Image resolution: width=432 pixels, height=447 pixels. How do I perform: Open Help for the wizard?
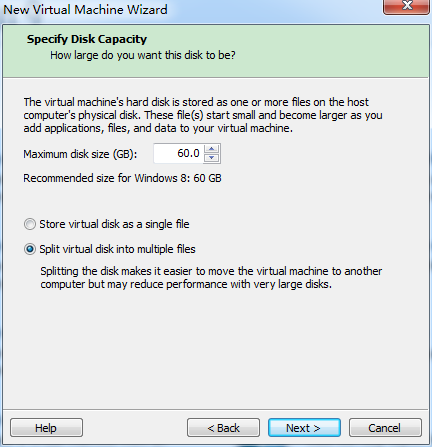click(46, 428)
